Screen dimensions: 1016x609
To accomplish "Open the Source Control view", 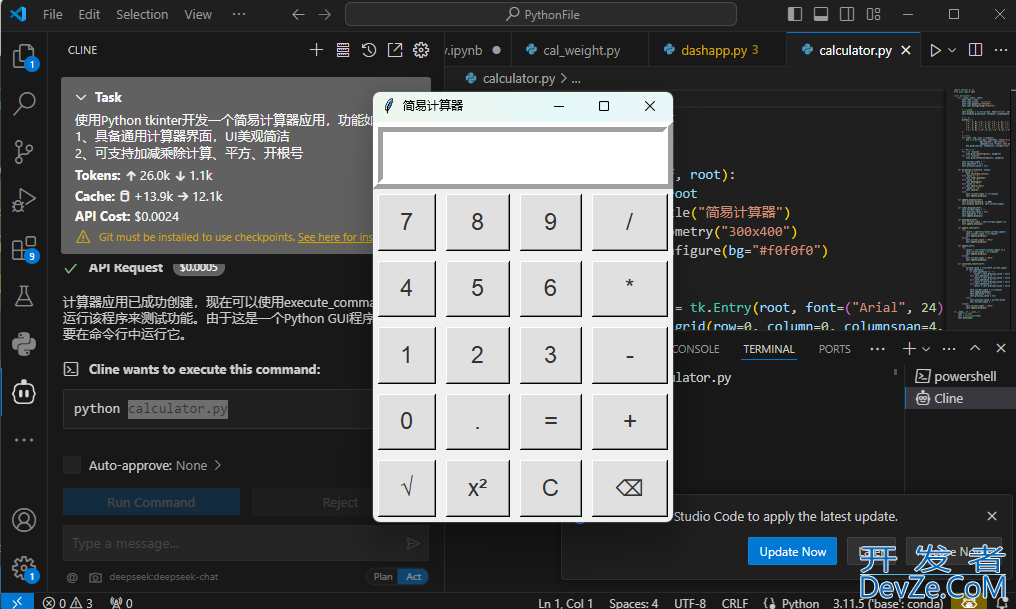I will (x=24, y=152).
